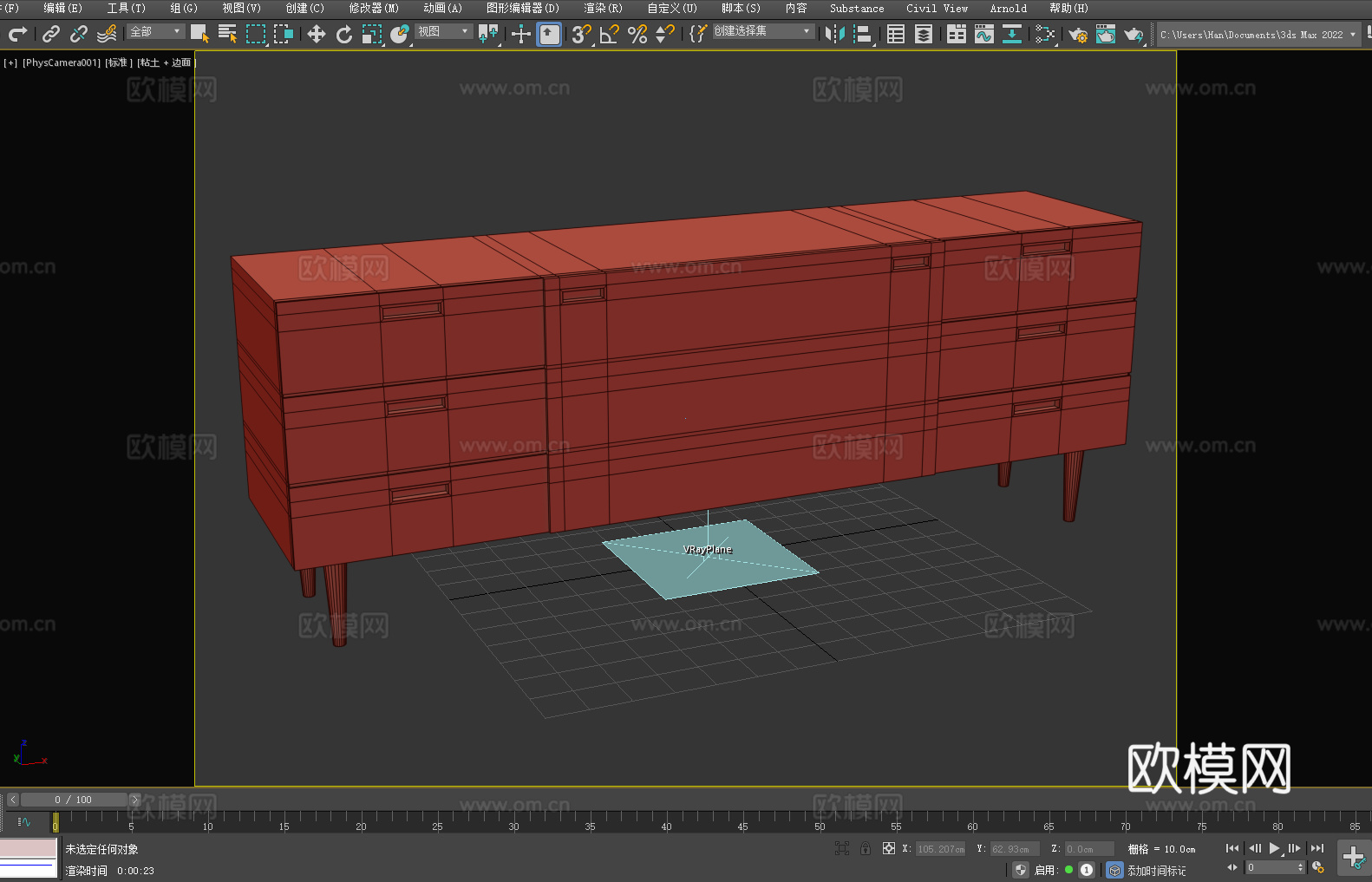Activate Select and Scale tool
The width and height of the screenshot is (1372, 882).
(x=372, y=34)
